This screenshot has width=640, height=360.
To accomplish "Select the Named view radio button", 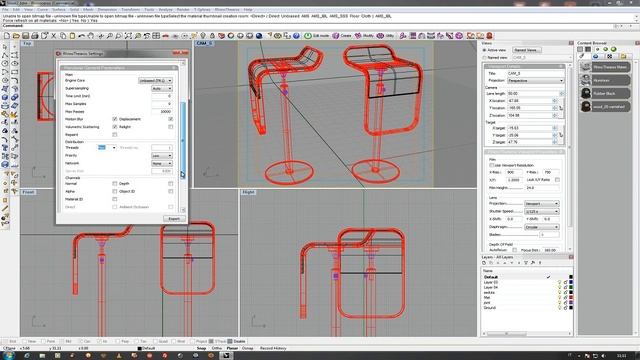I will [484, 58].
